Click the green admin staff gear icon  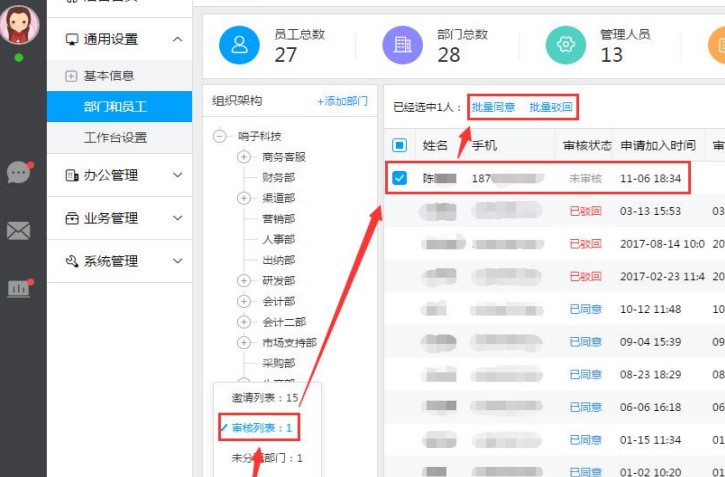[565, 45]
